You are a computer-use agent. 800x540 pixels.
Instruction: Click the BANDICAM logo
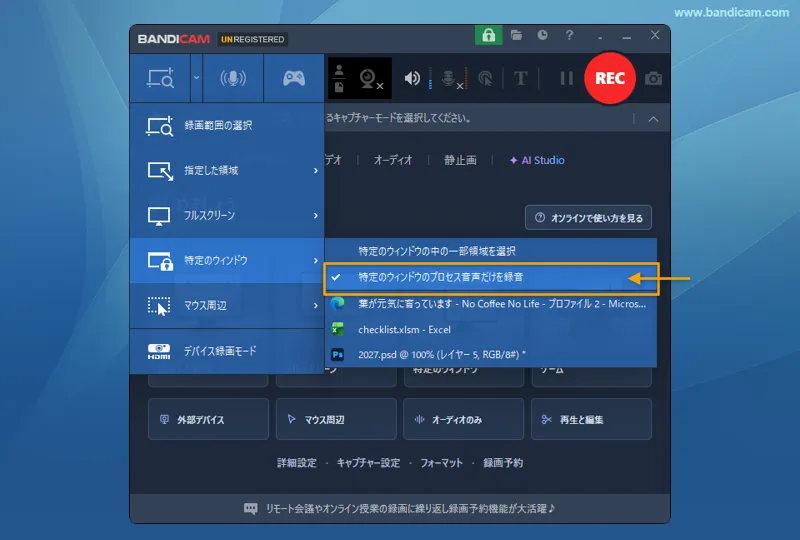173,39
